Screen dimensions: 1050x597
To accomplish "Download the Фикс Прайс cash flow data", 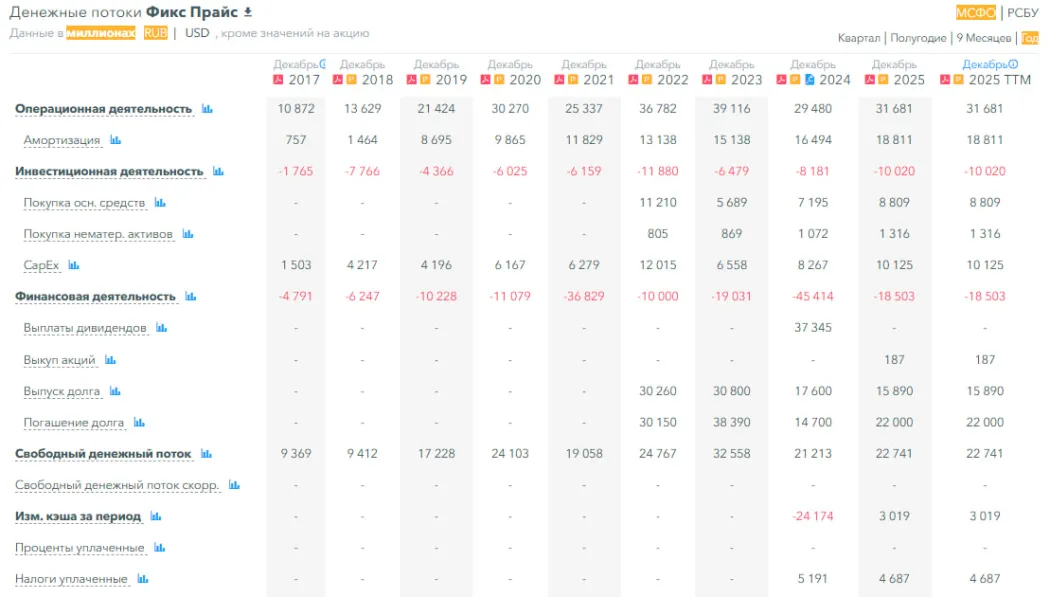I will (x=248, y=12).
